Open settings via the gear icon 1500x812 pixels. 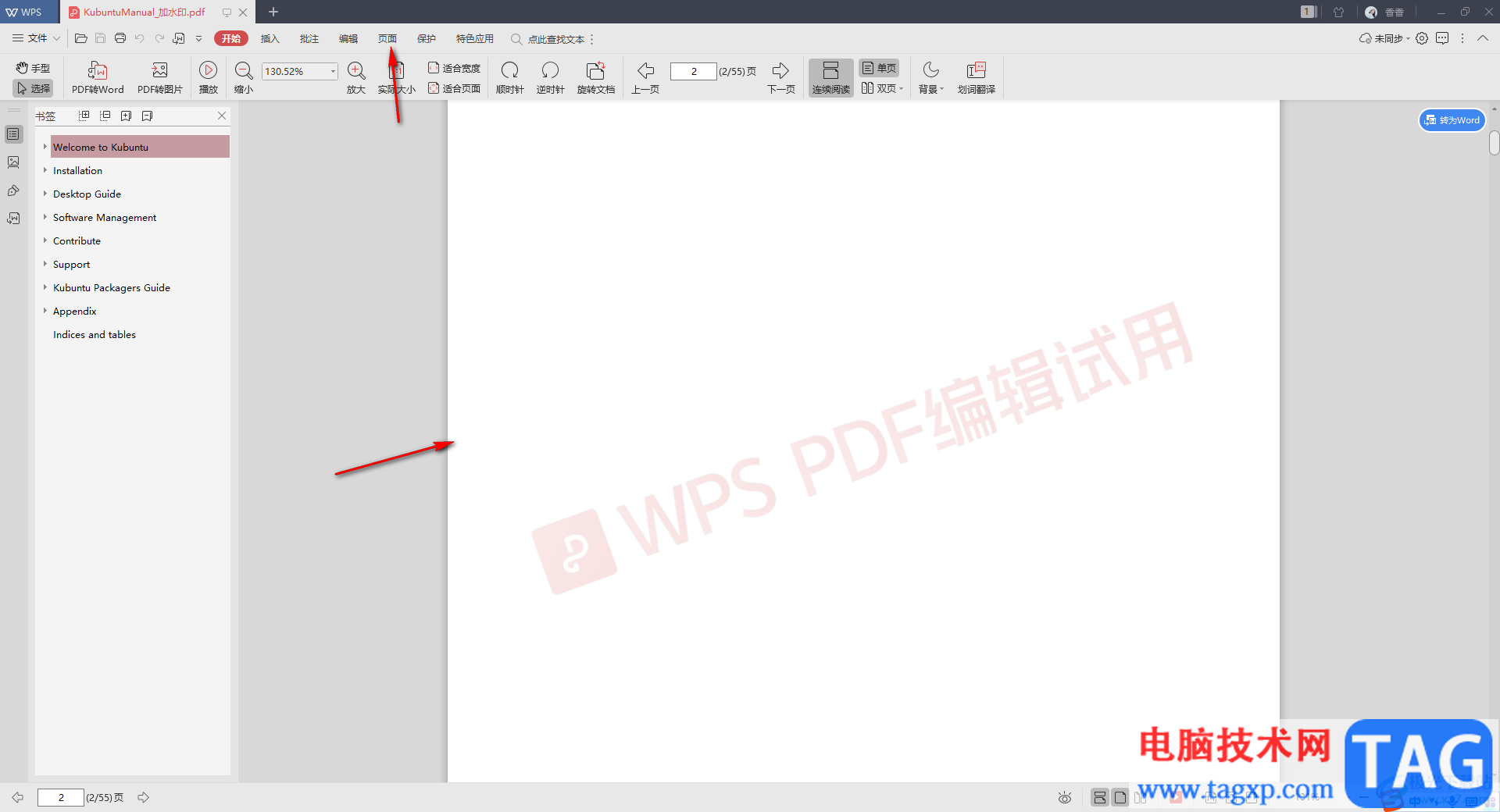[1422, 38]
